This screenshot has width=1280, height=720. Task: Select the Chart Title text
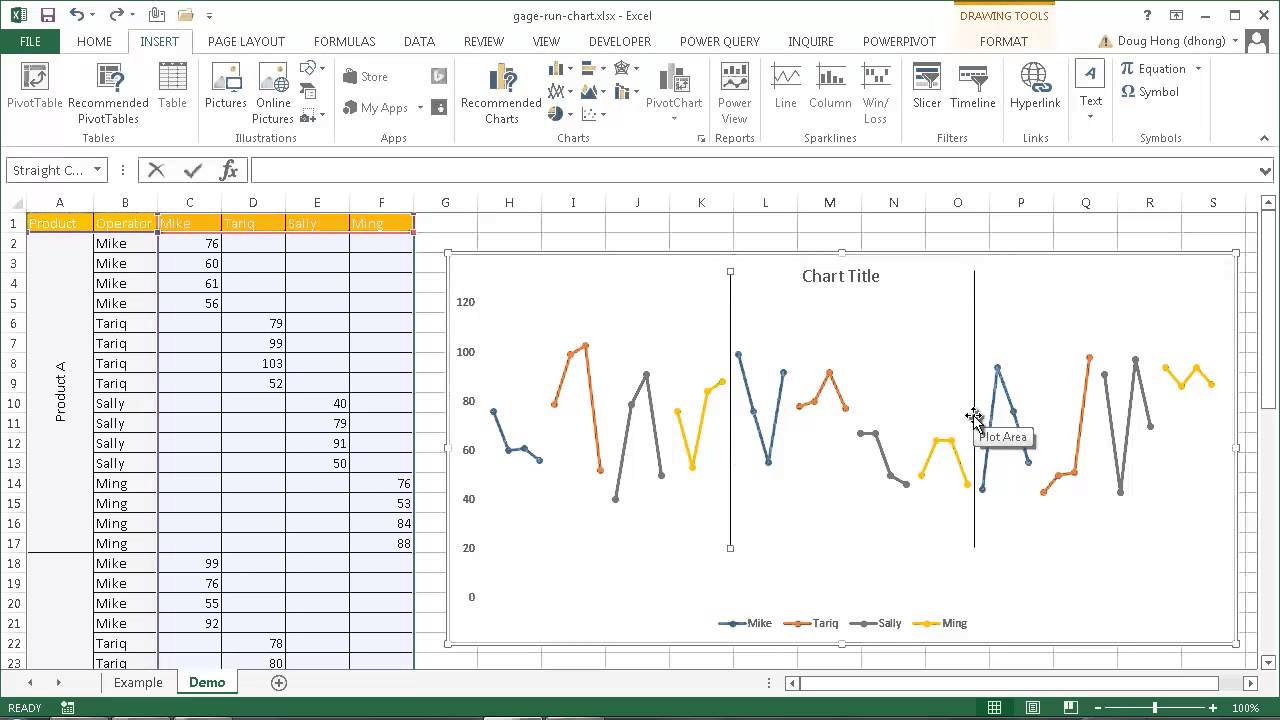coord(840,276)
